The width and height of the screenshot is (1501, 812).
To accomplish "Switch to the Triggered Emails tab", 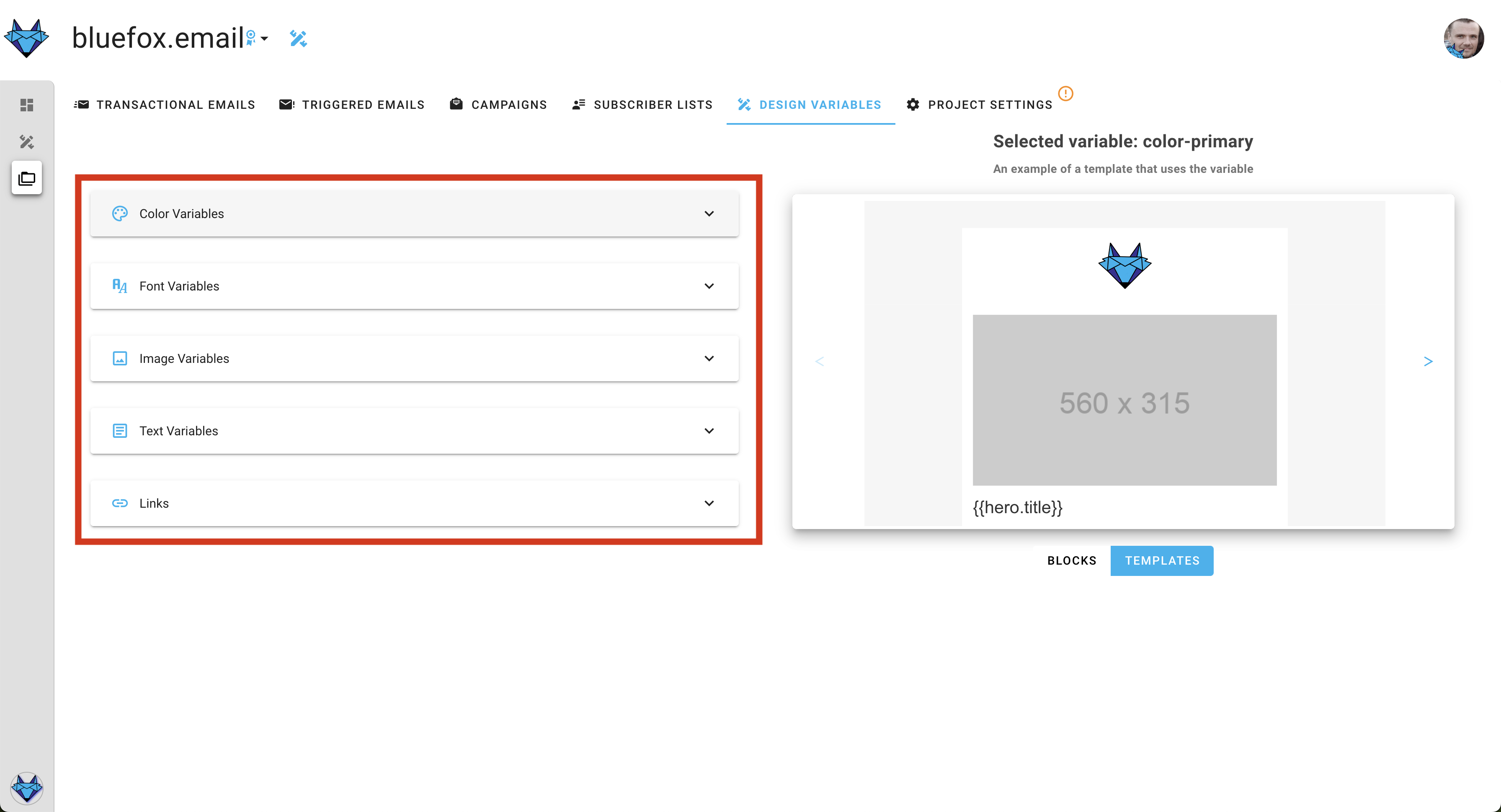I will tap(352, 104).
